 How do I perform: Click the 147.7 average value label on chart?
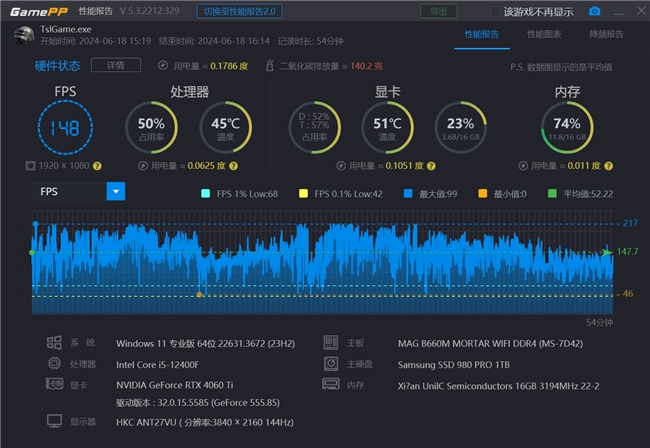pyautogui.click(x=628, y=252)
